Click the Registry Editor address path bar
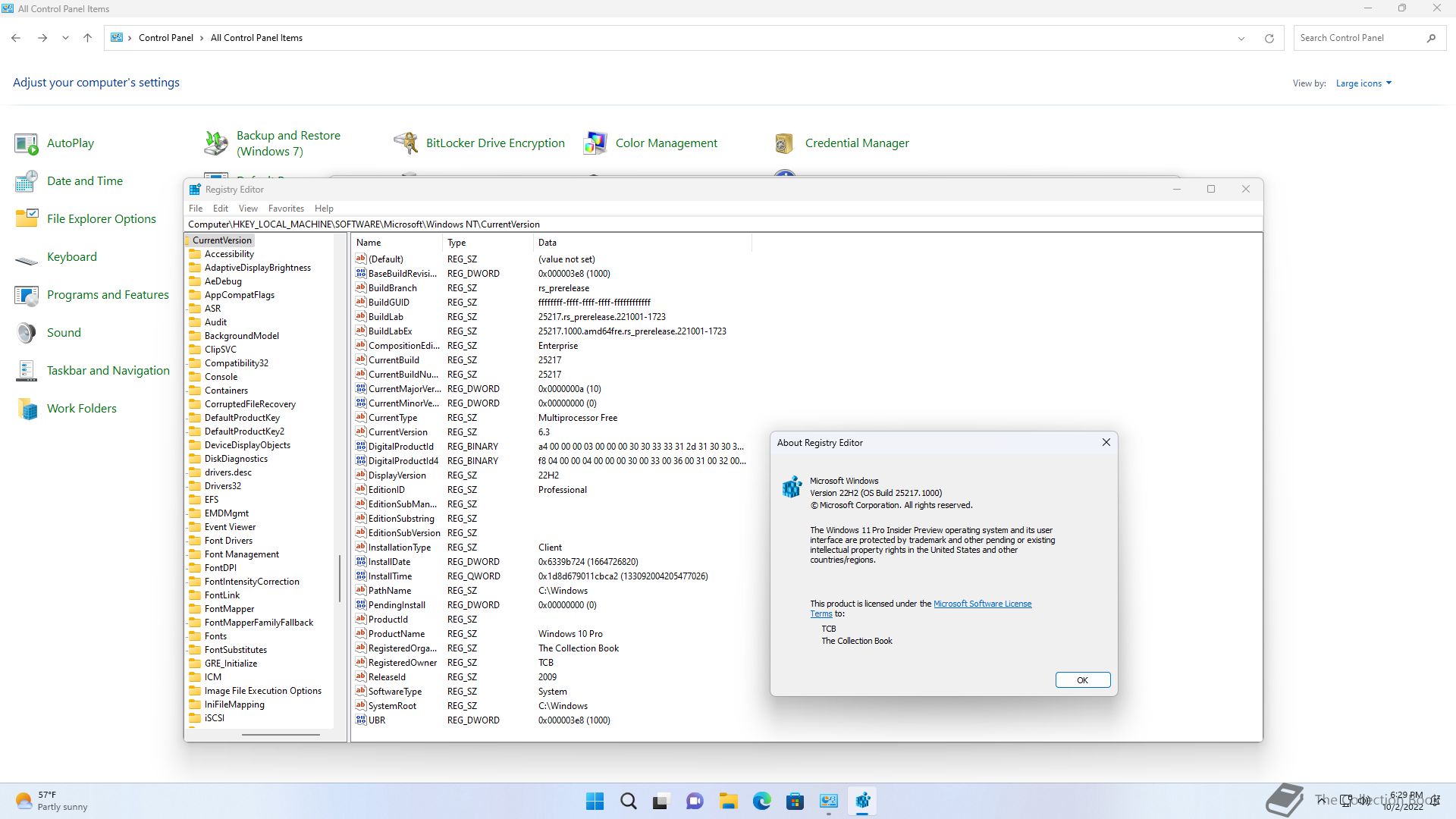This screenshot has height=819, width=1456. point(723,224)
